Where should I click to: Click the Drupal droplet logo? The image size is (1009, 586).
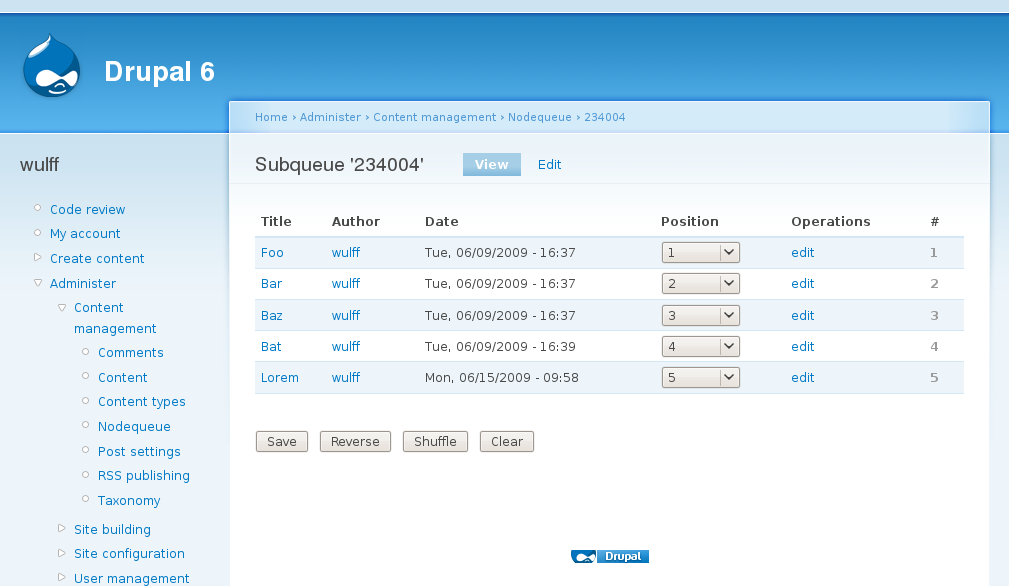[51, 66]
